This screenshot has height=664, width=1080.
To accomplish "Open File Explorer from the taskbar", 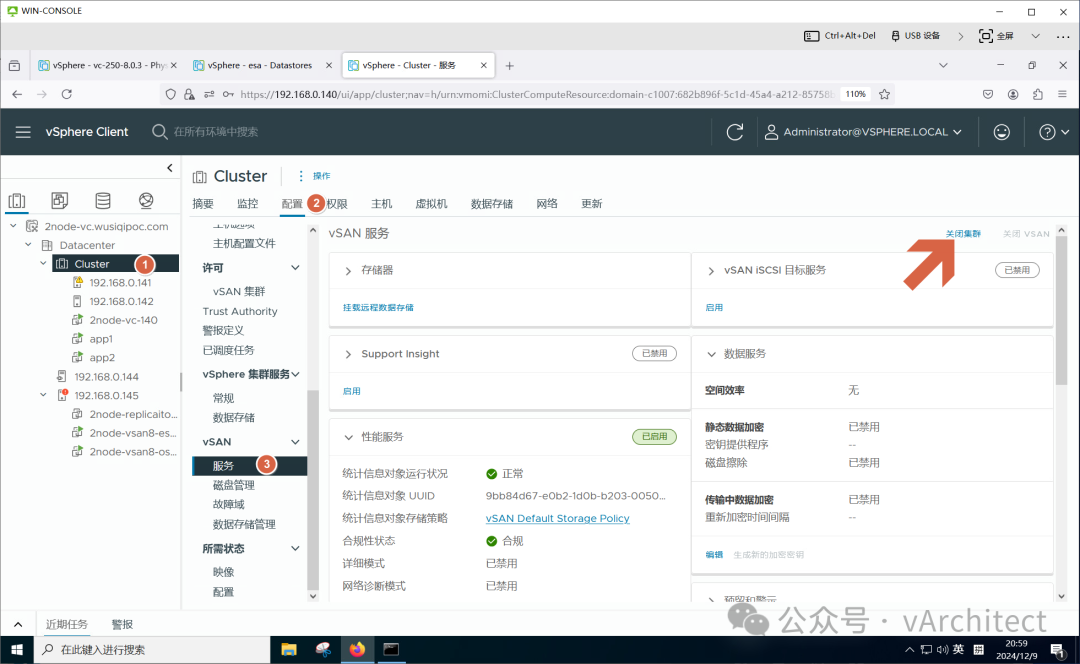I will click(289, 650).
